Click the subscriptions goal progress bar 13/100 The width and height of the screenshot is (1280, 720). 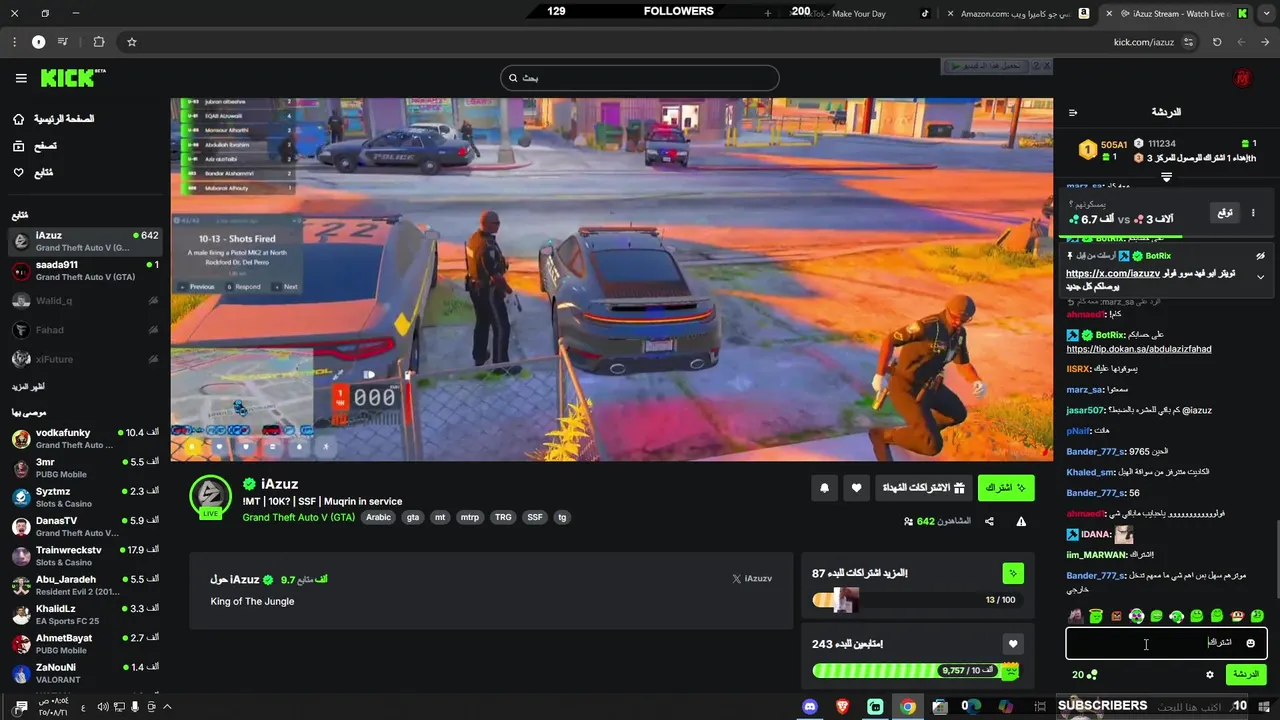(918, 600)
